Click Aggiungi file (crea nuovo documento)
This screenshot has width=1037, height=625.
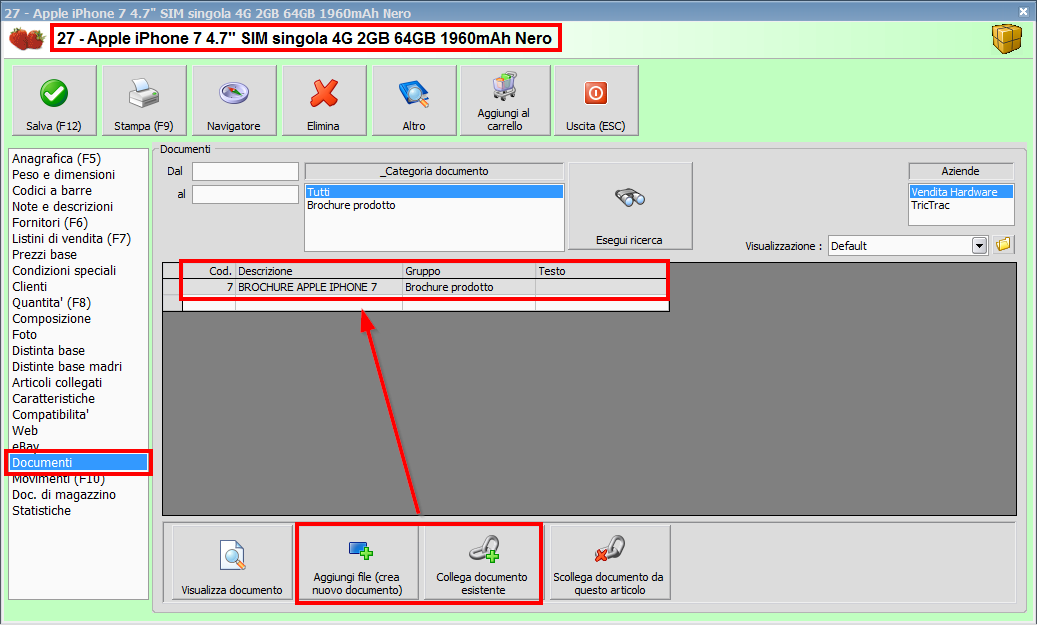(x=358, y=563)
